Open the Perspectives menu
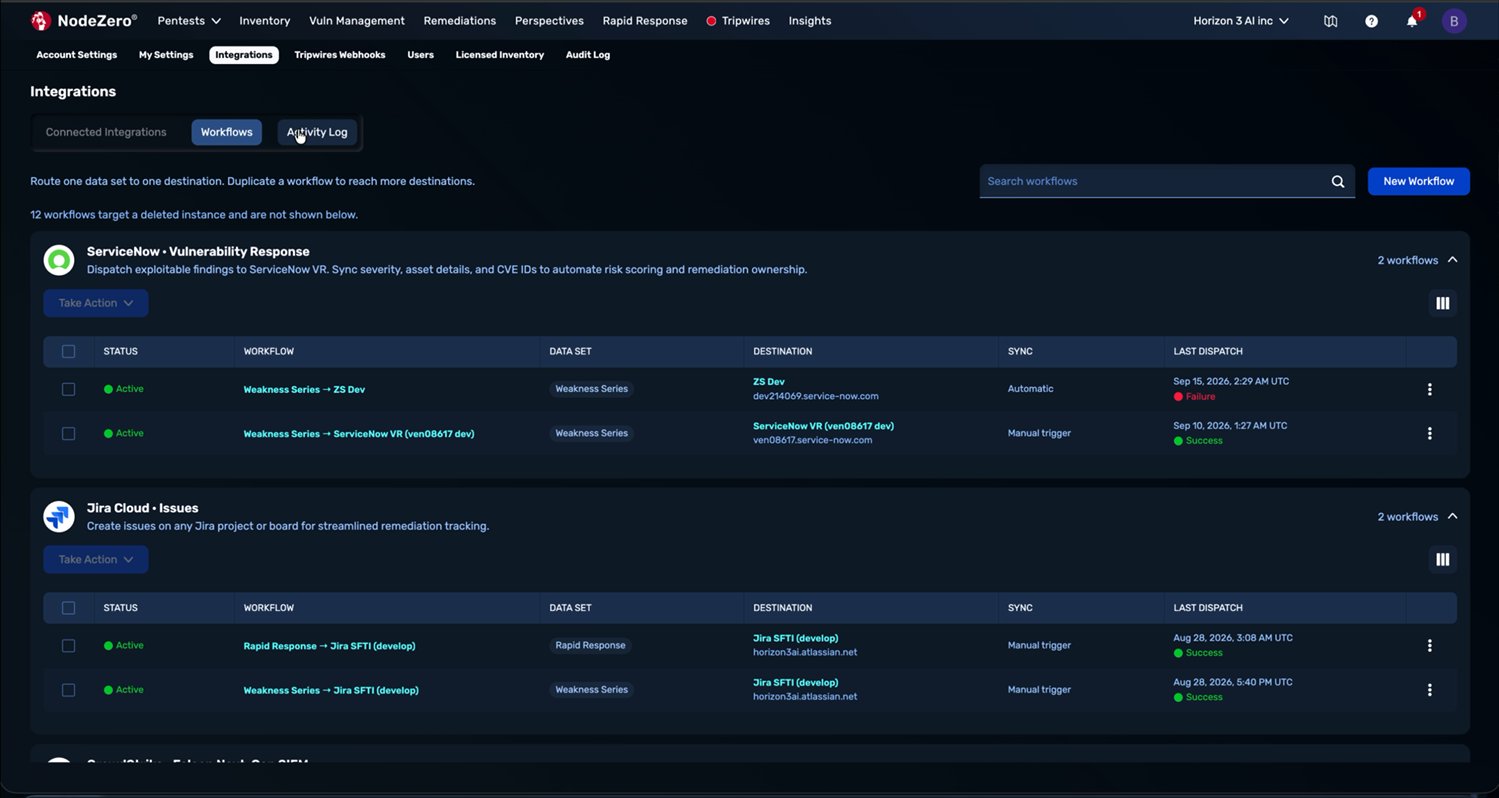This screenshot has width=1499, height=798. pos(549,21)
